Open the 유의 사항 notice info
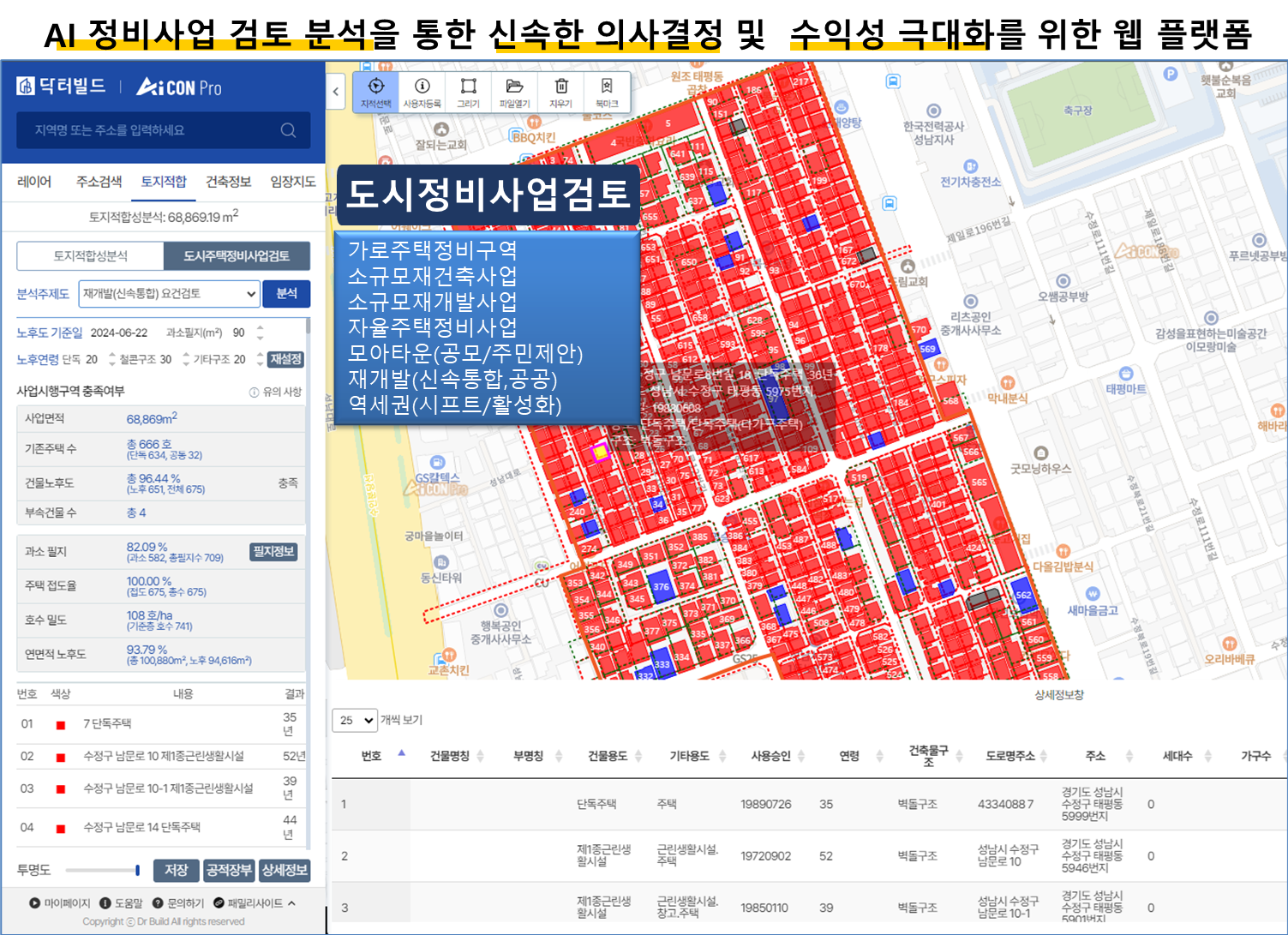This screenshot has width=1288, height=935. point(276,392)
